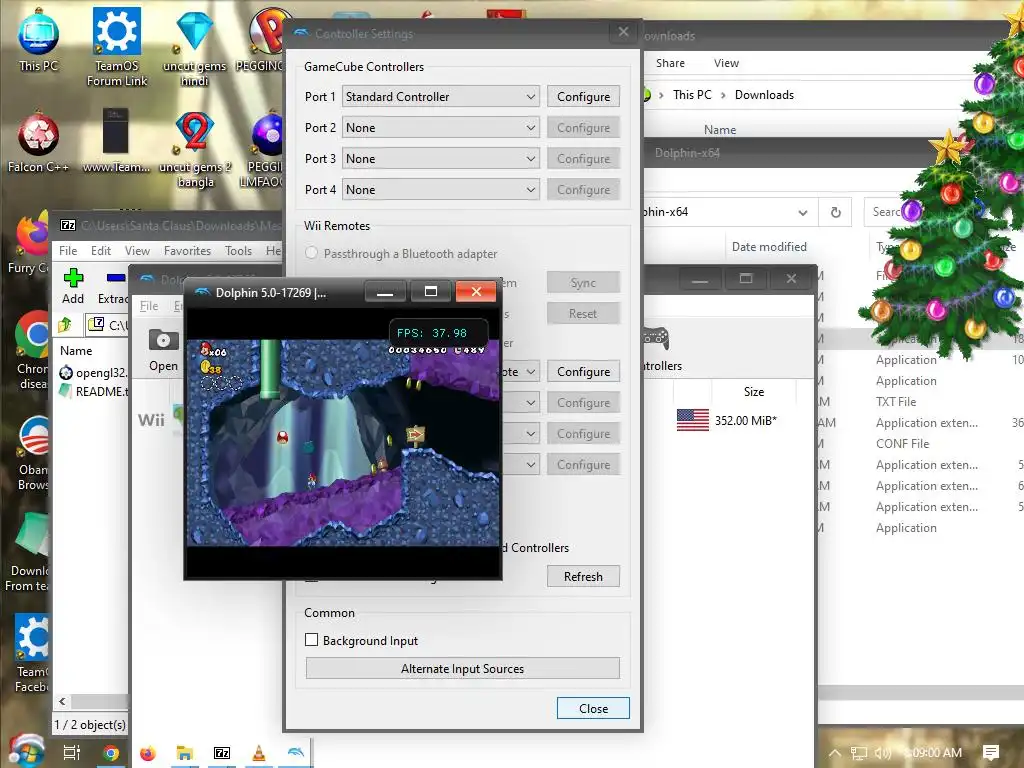Click Configure for the first Wii Remote
The height and width of the screenshot is (768, 1024).
[583, 372]
